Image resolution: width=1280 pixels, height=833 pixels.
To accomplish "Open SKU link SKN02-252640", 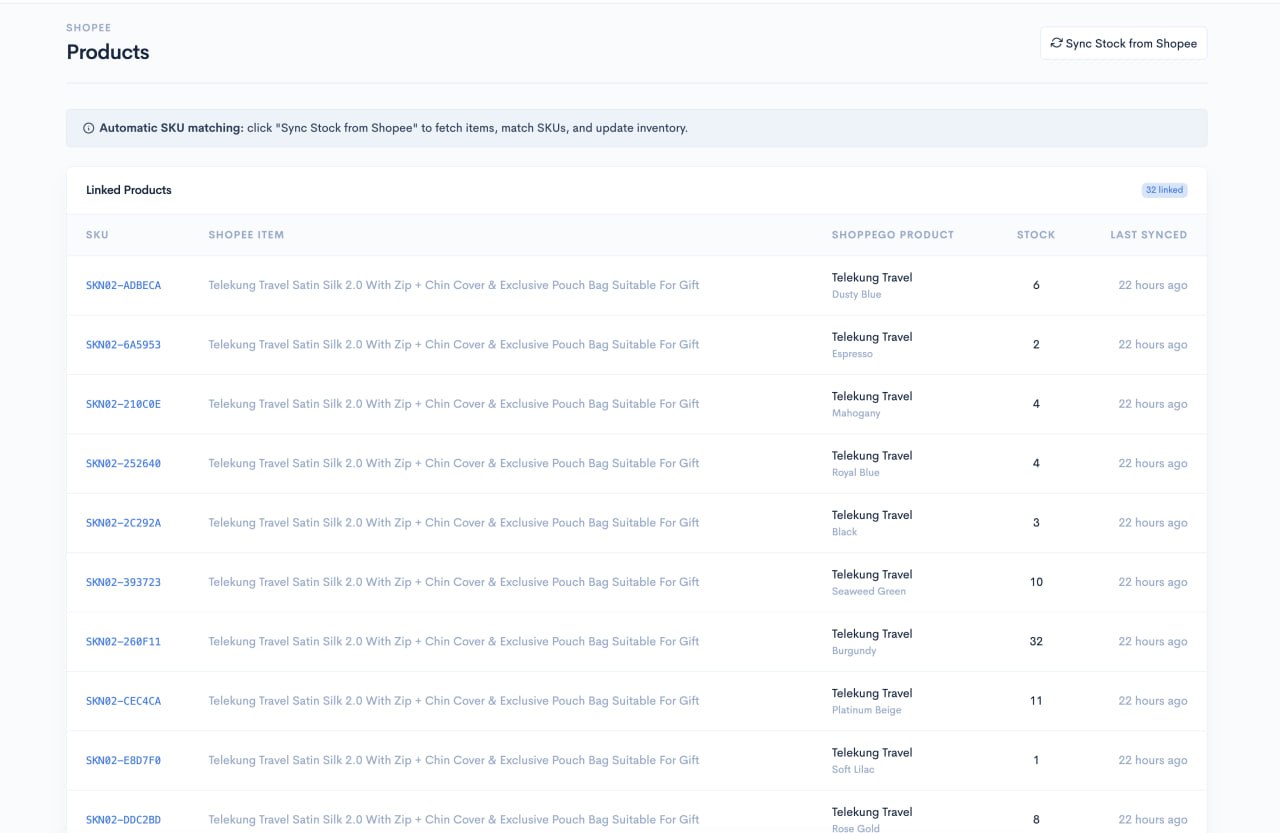I will coord(123,463).
